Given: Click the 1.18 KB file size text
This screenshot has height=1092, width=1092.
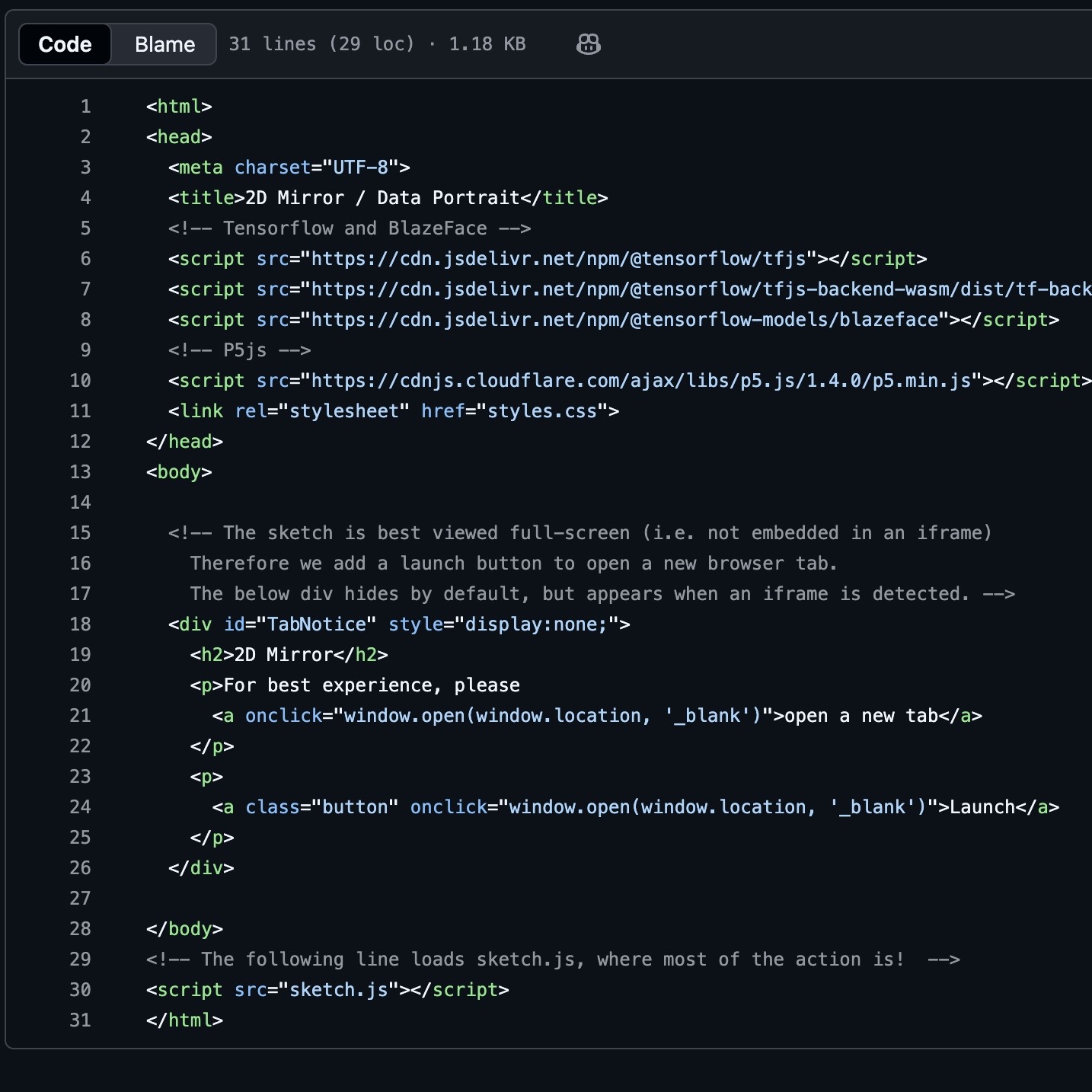Looking at the screenshot, I should [486, 44].
